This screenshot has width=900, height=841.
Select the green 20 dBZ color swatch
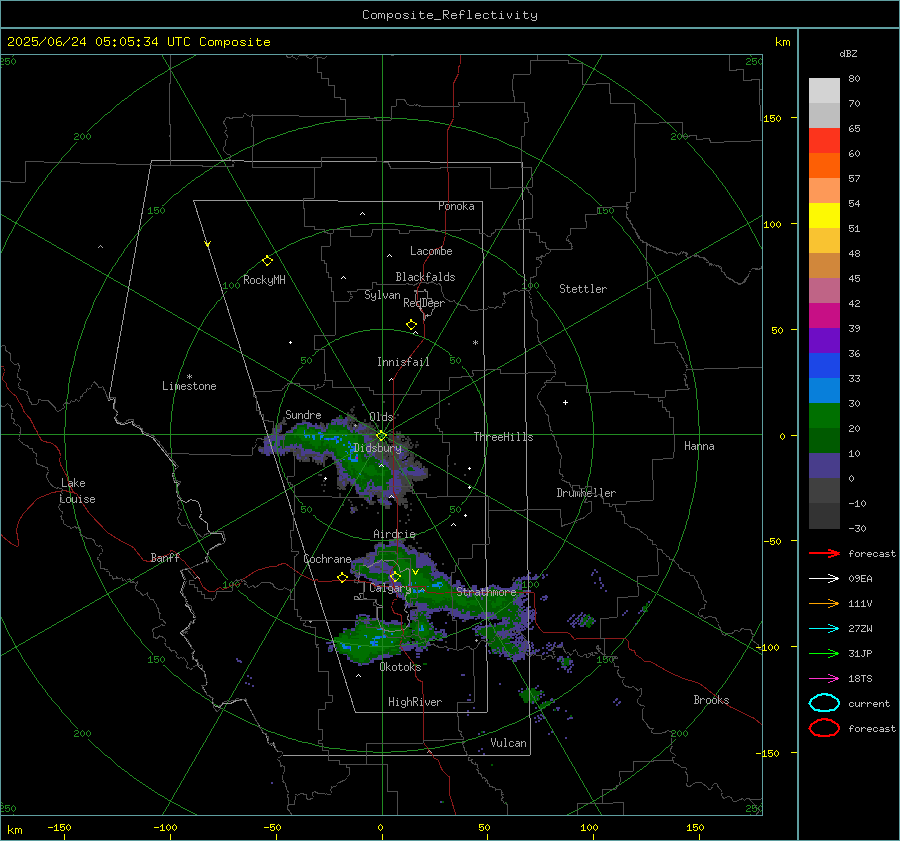tap(824, 416)
